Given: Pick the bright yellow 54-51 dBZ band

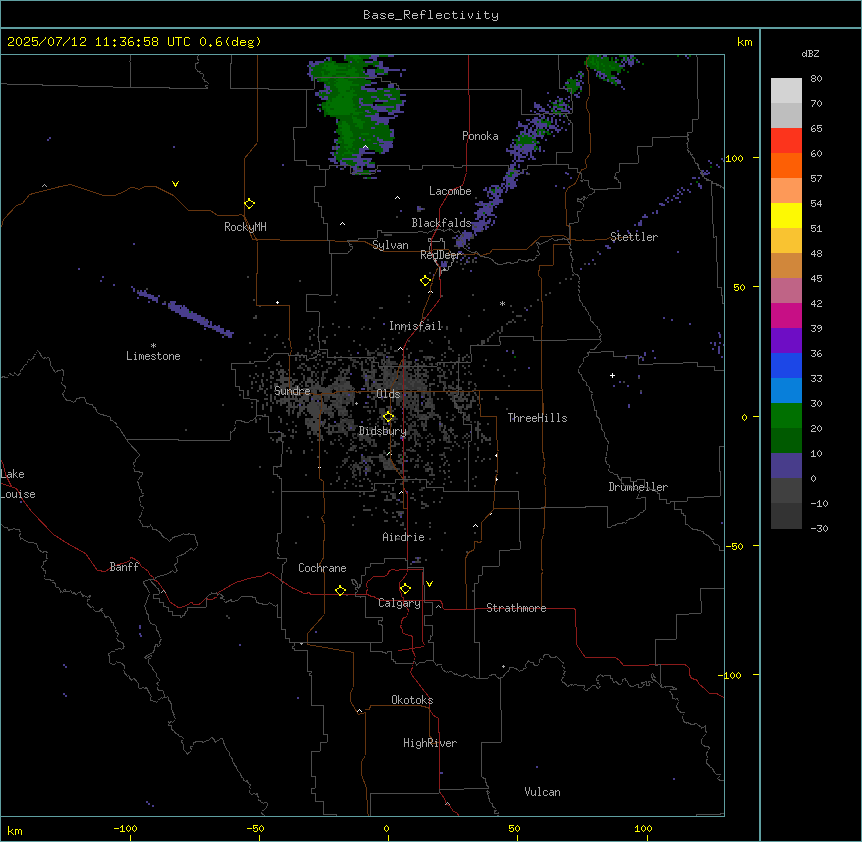Looking at the screenshot, I should coord(786,215).
